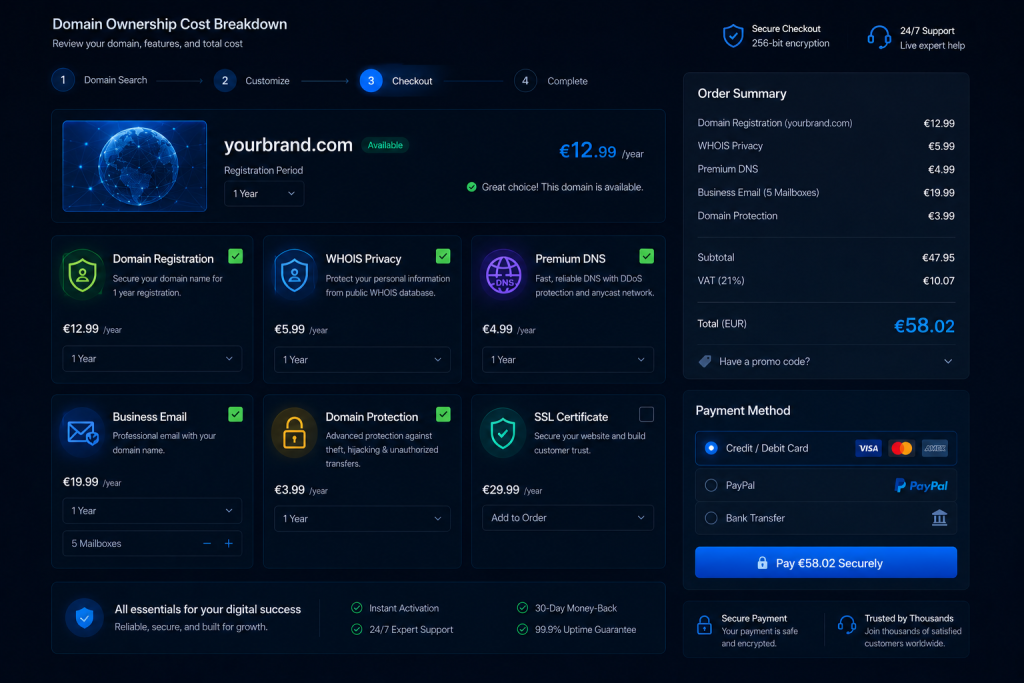Uncheck the Business Email checkbox
1024x683 pixels.
(x=236, y=414)
